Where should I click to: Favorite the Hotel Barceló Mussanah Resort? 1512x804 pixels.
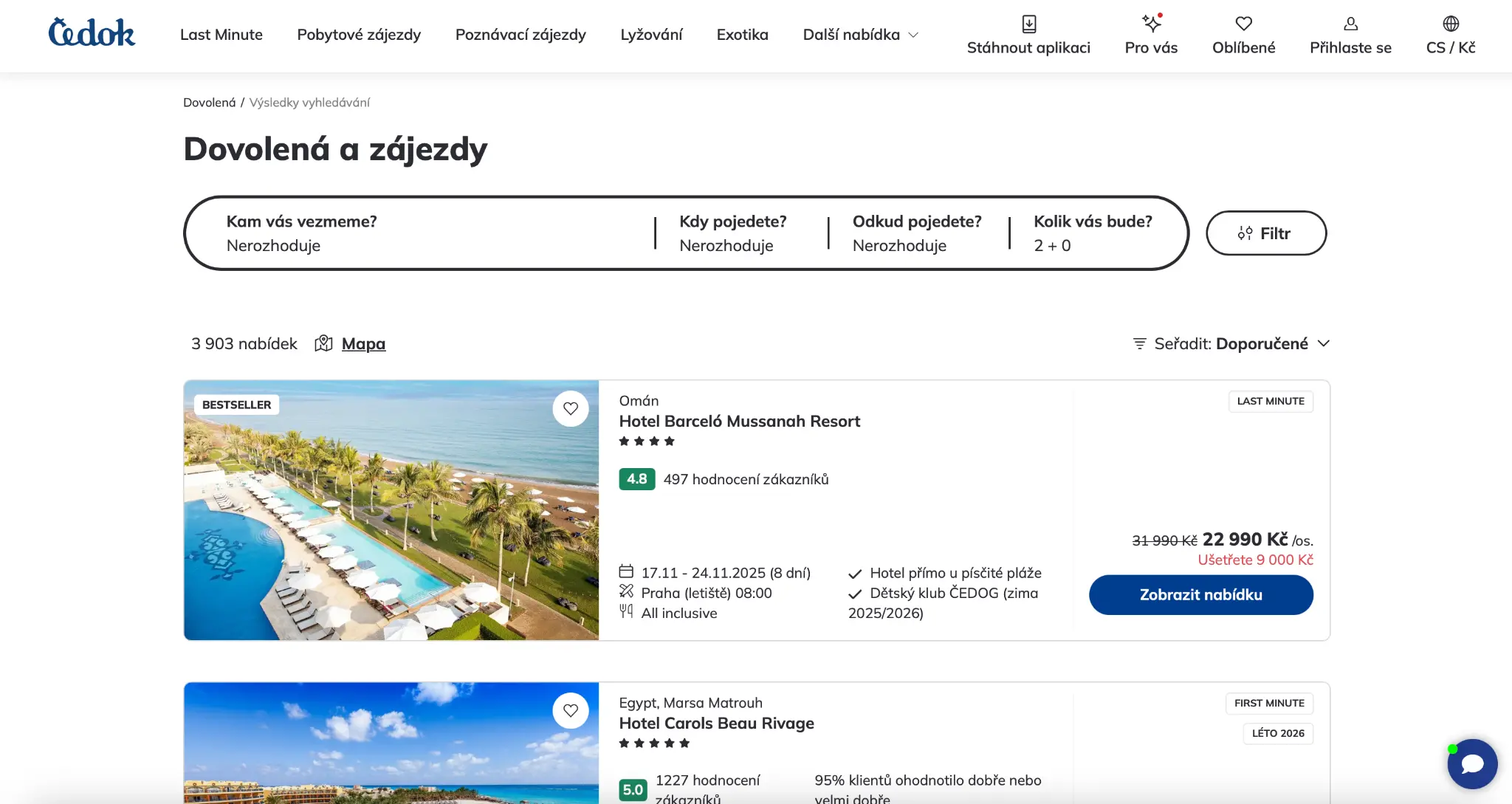coord(571,408)
